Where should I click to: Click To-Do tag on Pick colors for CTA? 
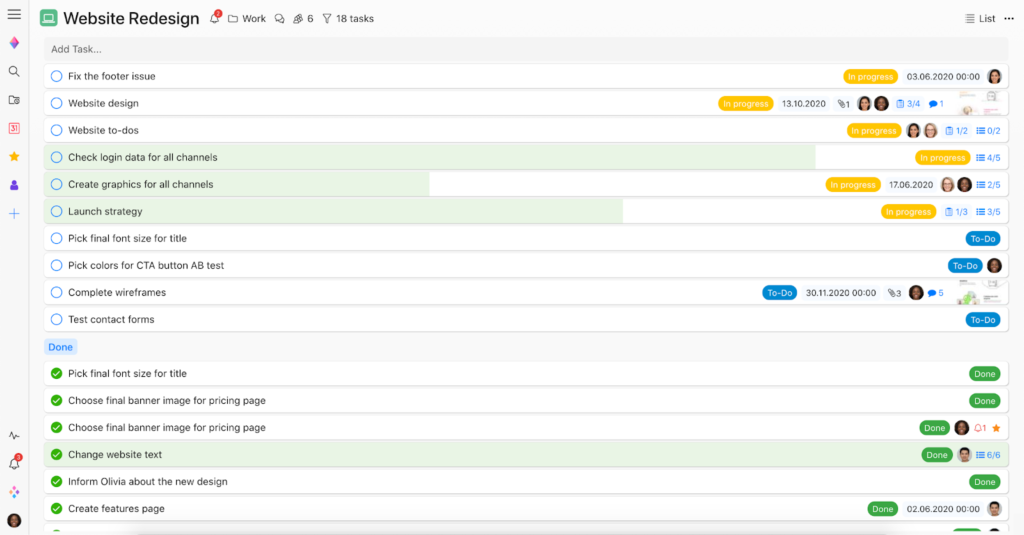click(x=965, y=266)
